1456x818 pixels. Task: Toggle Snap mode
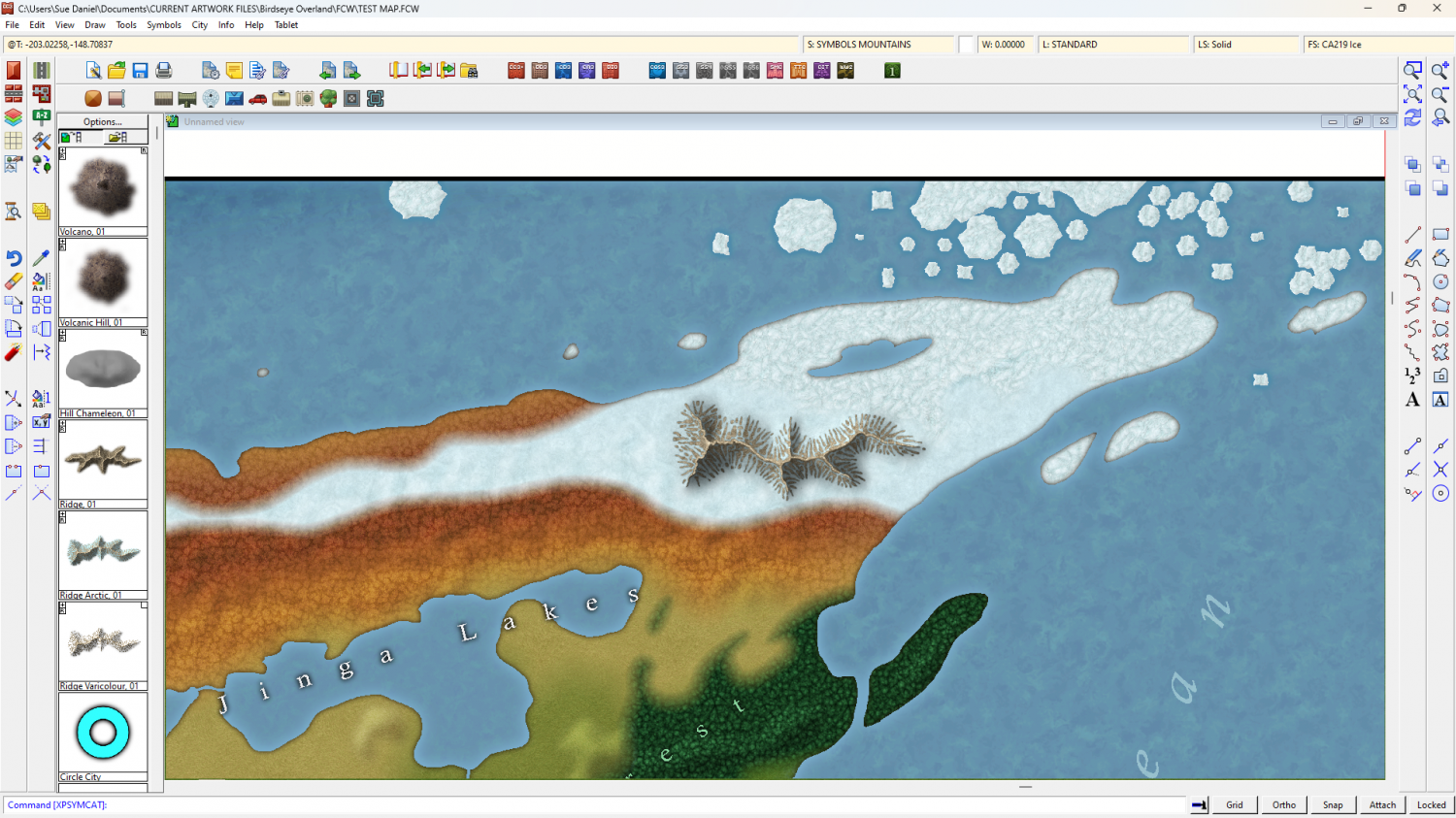pyautogui.click(x=1333, y=804)
